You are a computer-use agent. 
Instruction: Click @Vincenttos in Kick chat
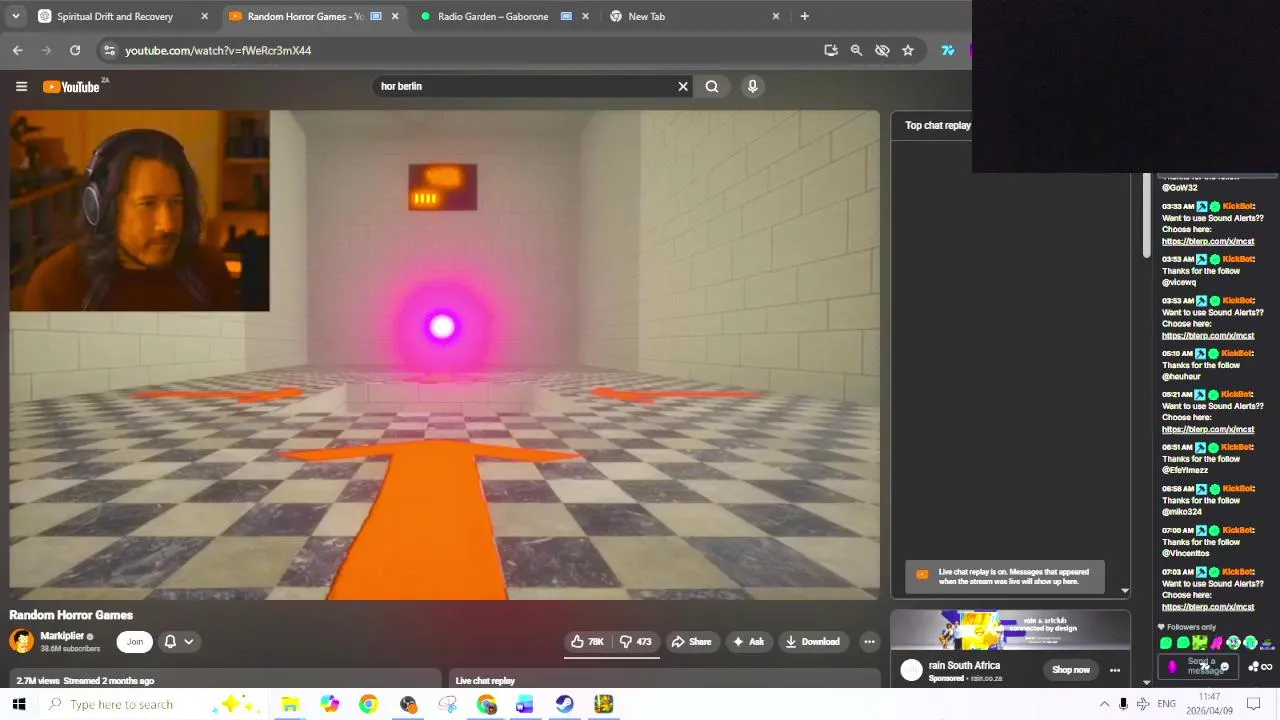(1185, 553)
